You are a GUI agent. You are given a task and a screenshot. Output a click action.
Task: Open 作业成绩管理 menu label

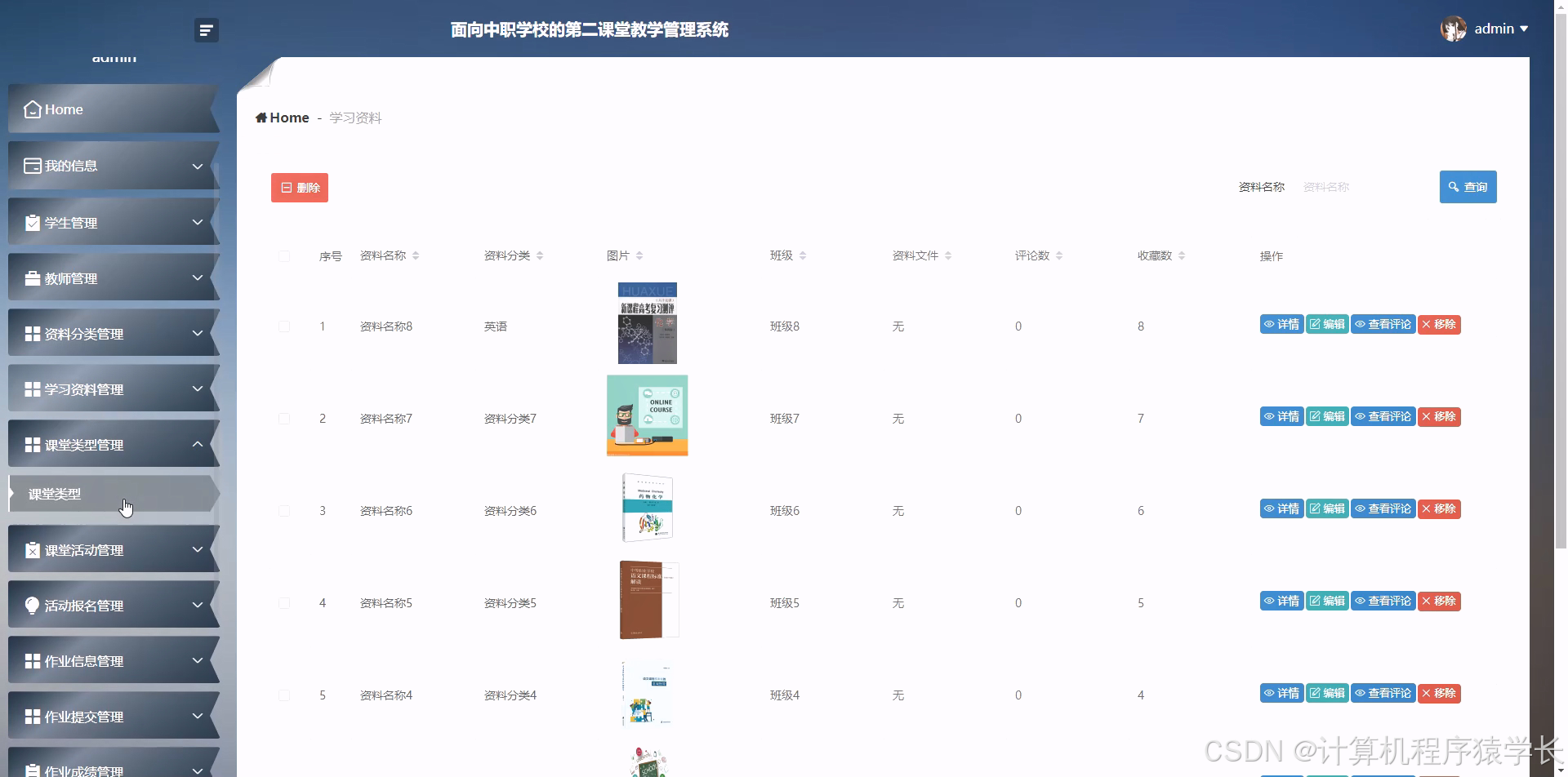point(84,770)
